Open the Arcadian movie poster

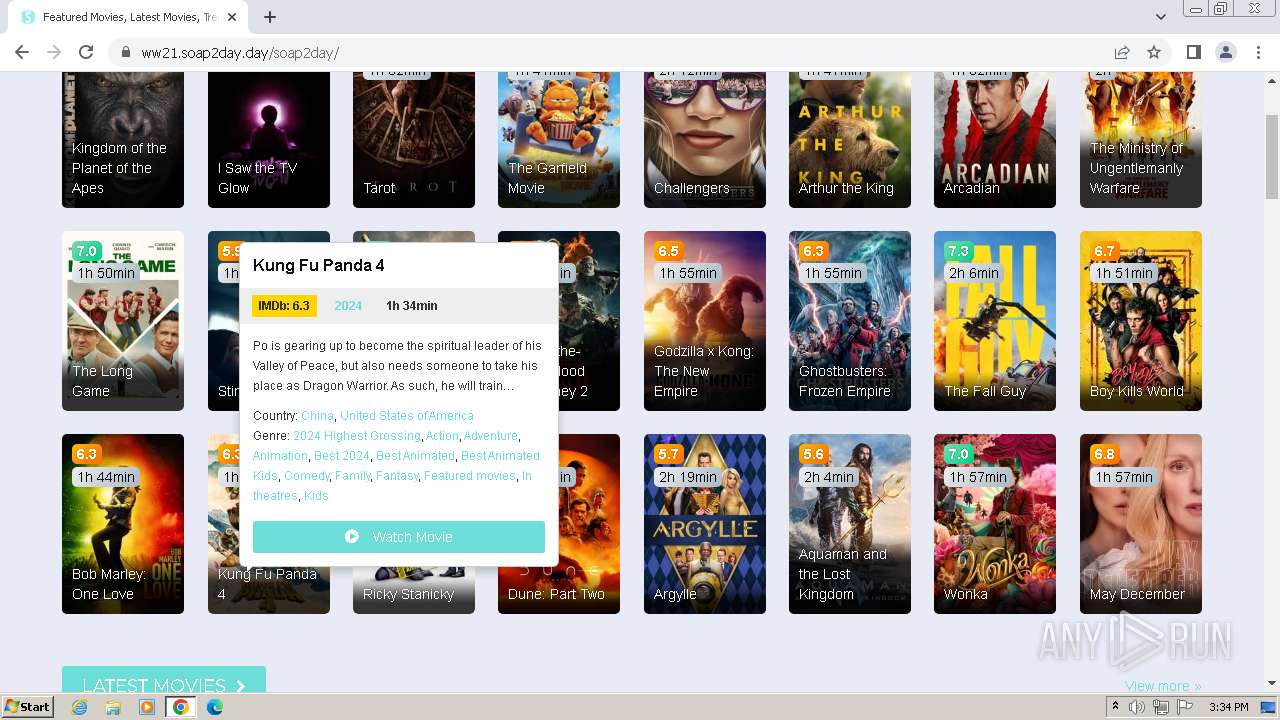point(995,140)
